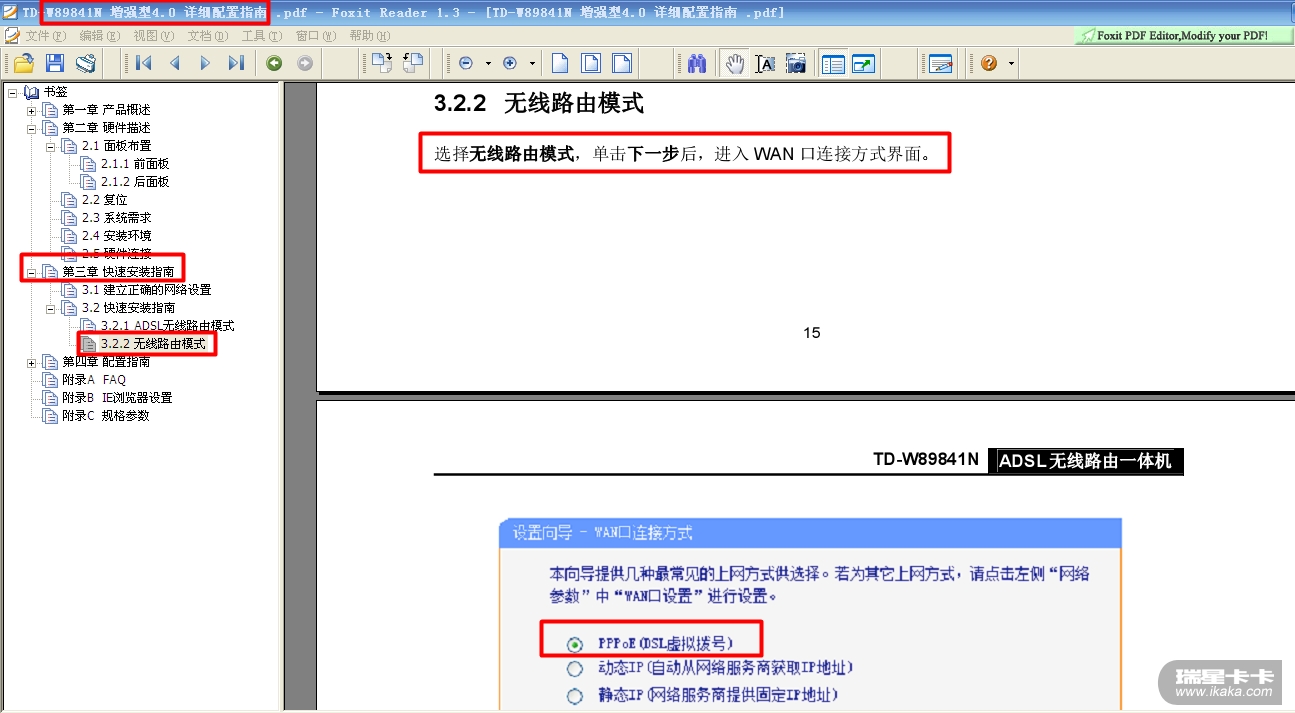Expand the 第一章 产品概述 bookmark
This screenshot has height=713, width=1295.
(x=31, y=110)
